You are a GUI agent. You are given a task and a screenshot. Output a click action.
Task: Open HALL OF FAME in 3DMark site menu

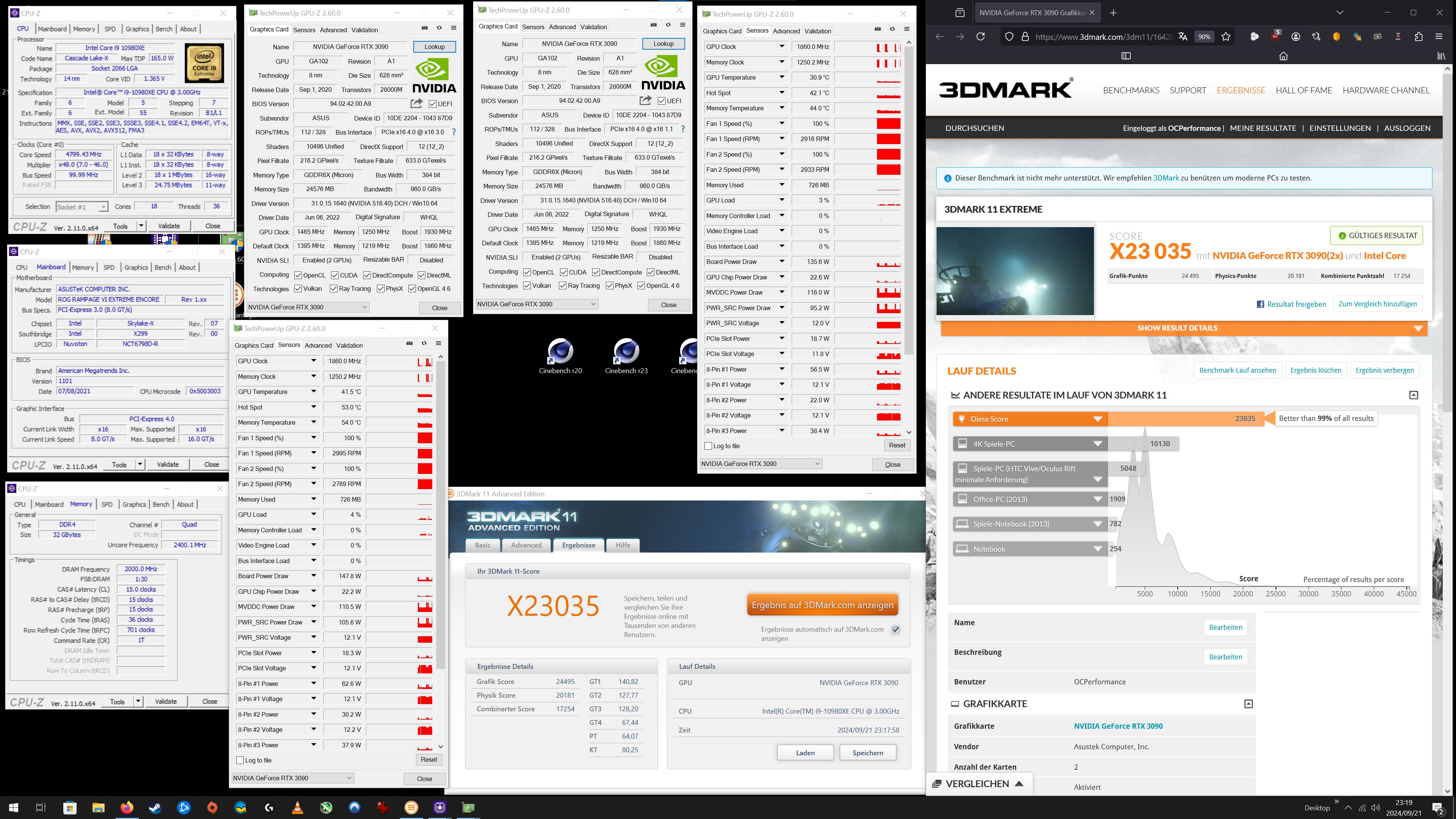(1304, 91)
